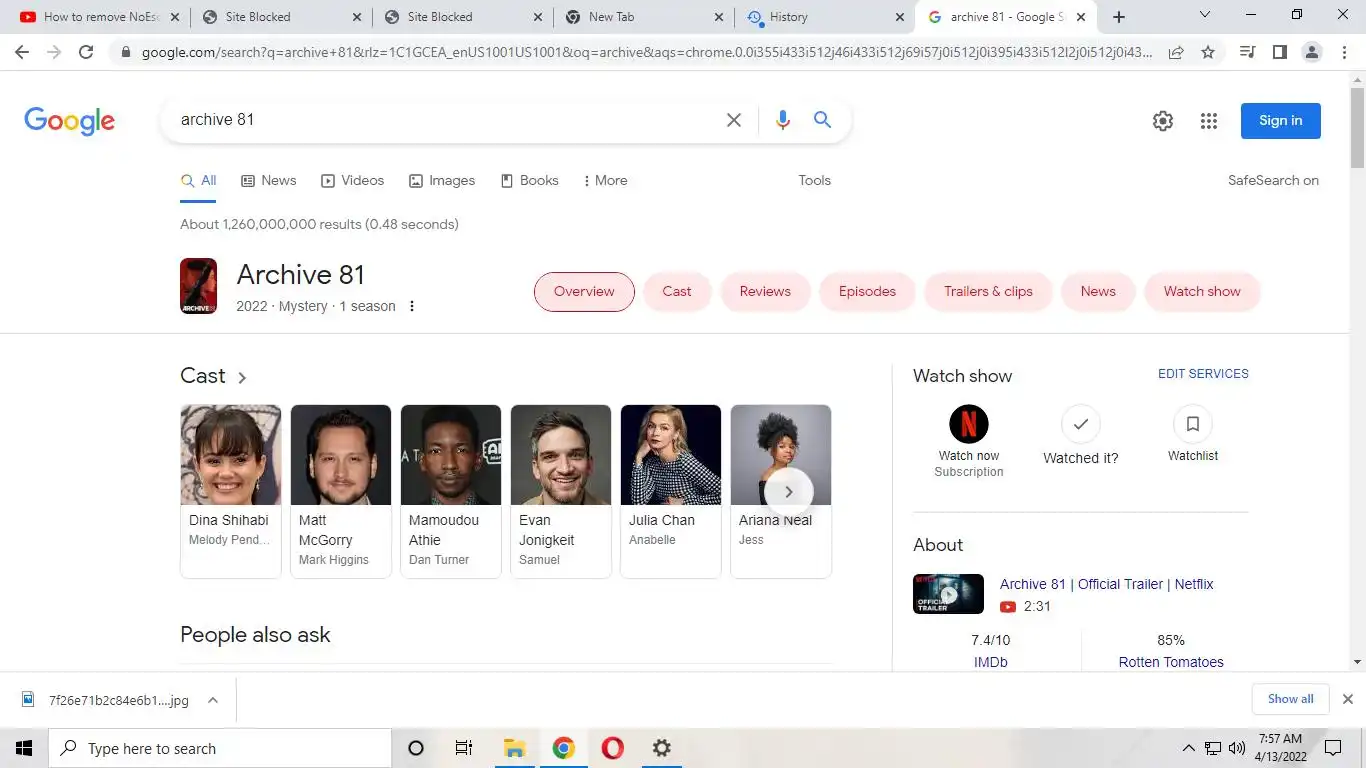The image size is (1366, 768).
Task: Open Netflix Watch now icon
Action: pos(968,424)
